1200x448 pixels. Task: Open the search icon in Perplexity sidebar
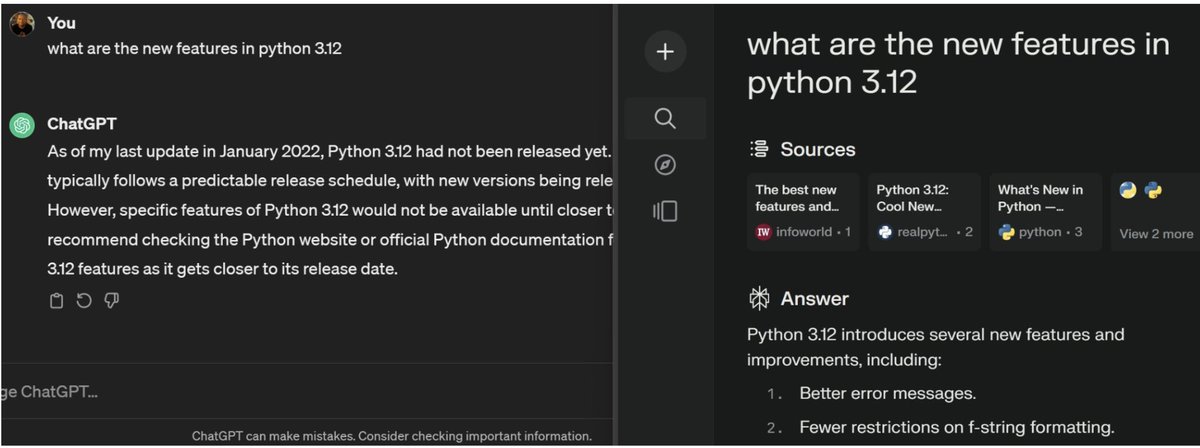pyautogui.click(x=665, y=119)
